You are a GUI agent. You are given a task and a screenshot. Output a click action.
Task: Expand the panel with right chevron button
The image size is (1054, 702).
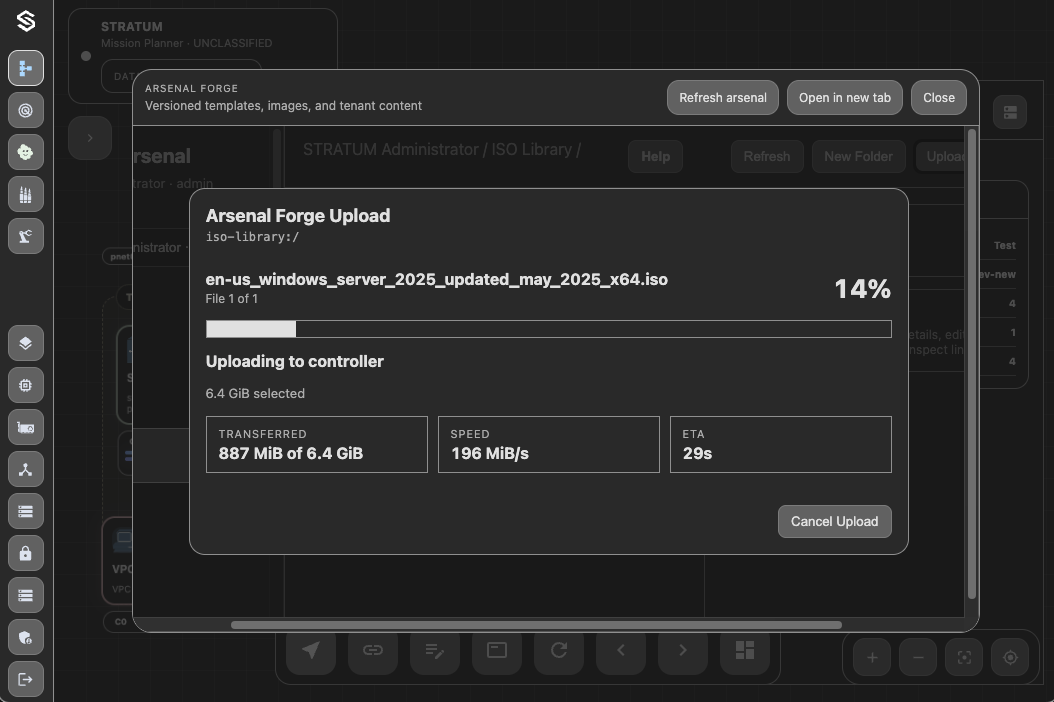pos(90,138)
